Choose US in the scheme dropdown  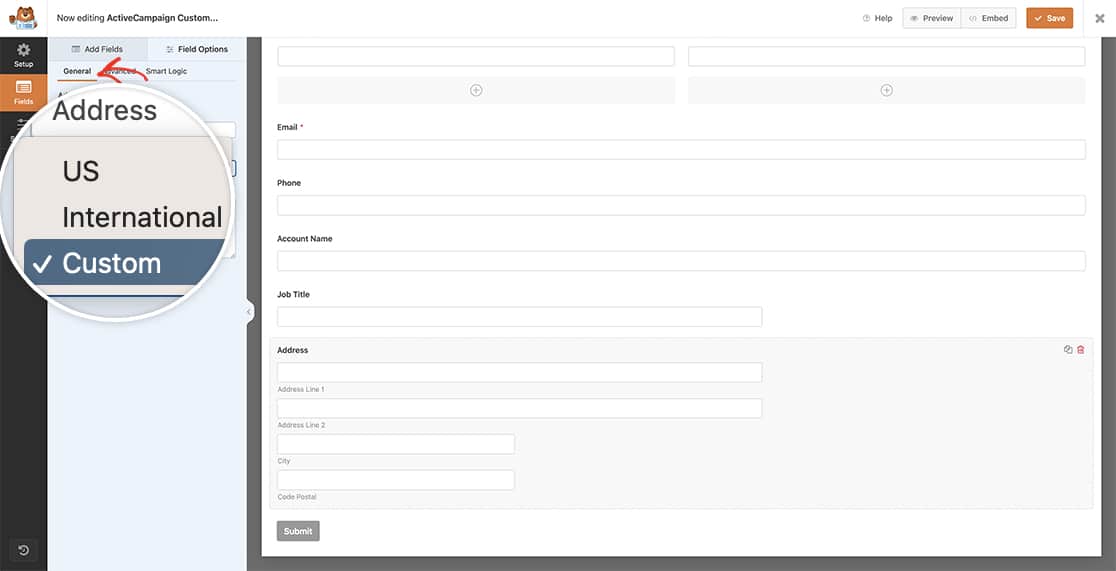click(x=80, y=171)
